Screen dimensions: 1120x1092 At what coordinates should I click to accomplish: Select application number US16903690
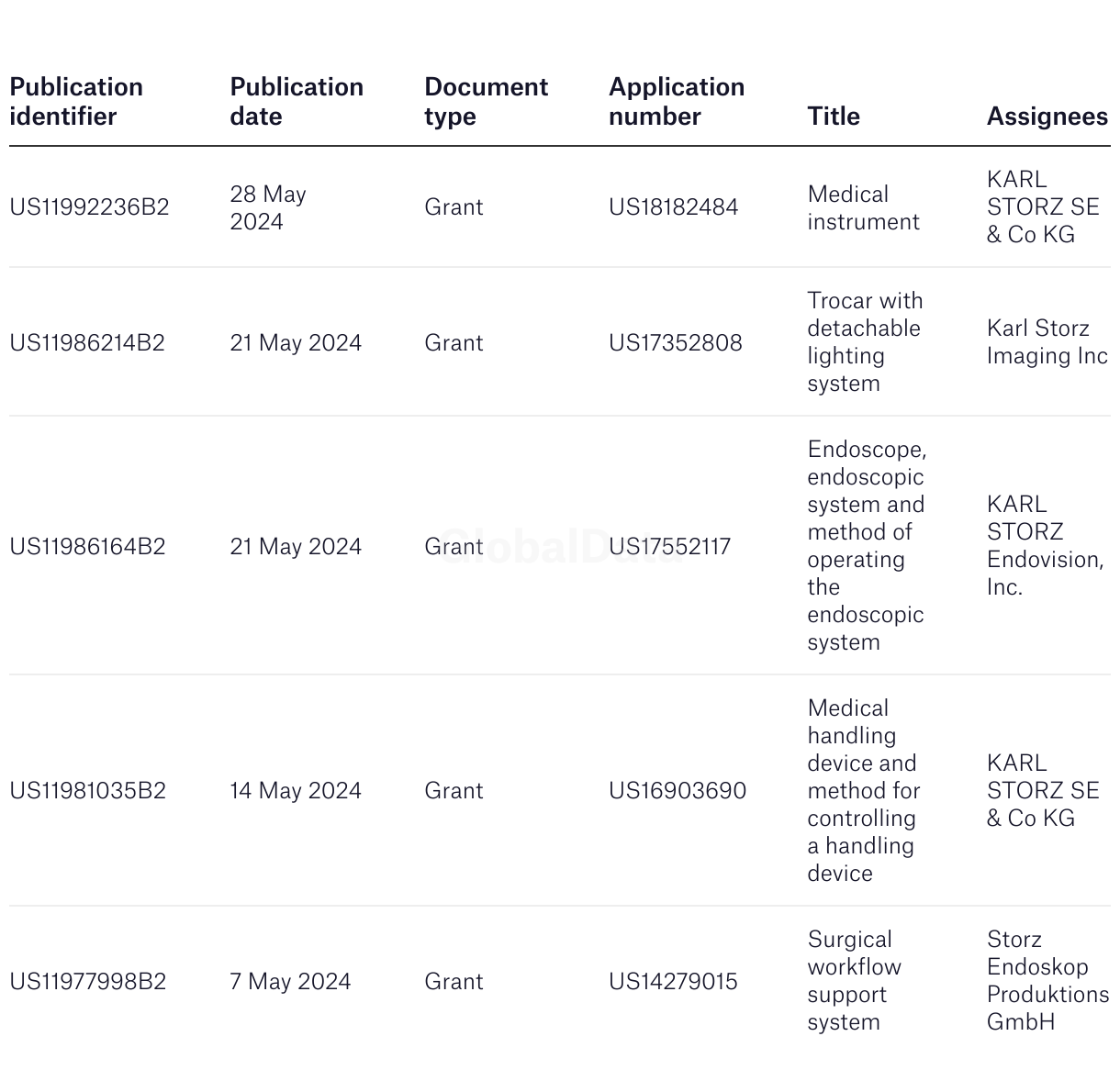pos(678,791)
